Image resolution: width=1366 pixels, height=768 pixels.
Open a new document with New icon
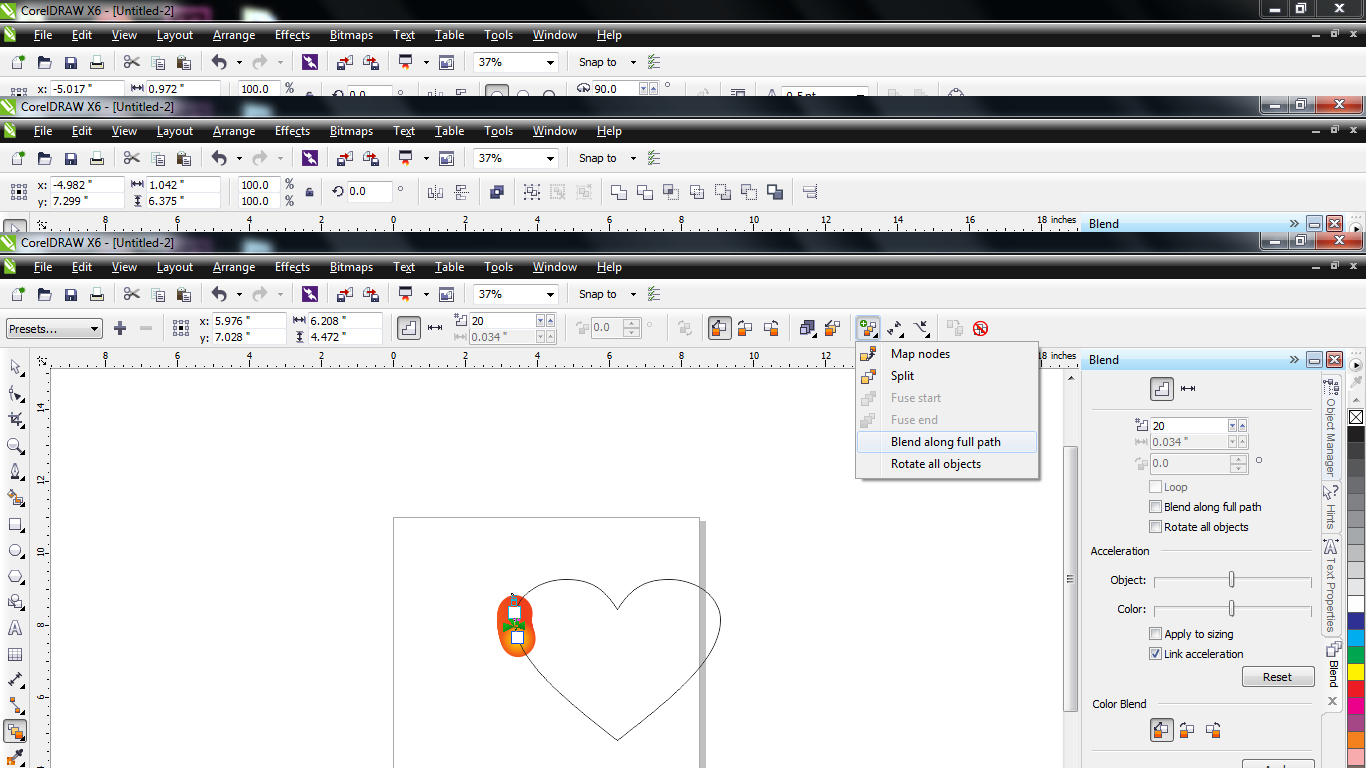16,294
